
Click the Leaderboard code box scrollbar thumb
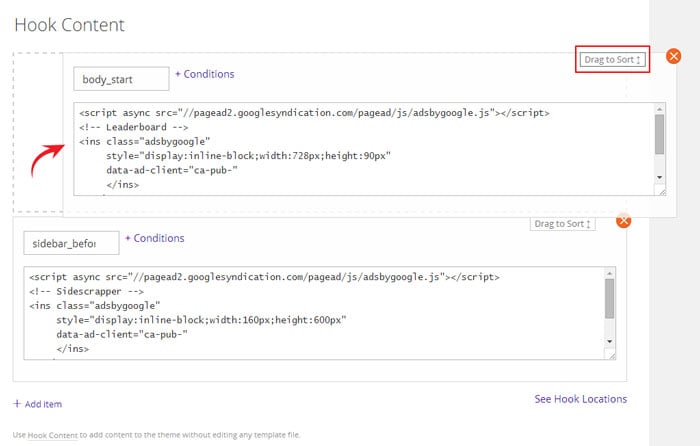(659, 134)
